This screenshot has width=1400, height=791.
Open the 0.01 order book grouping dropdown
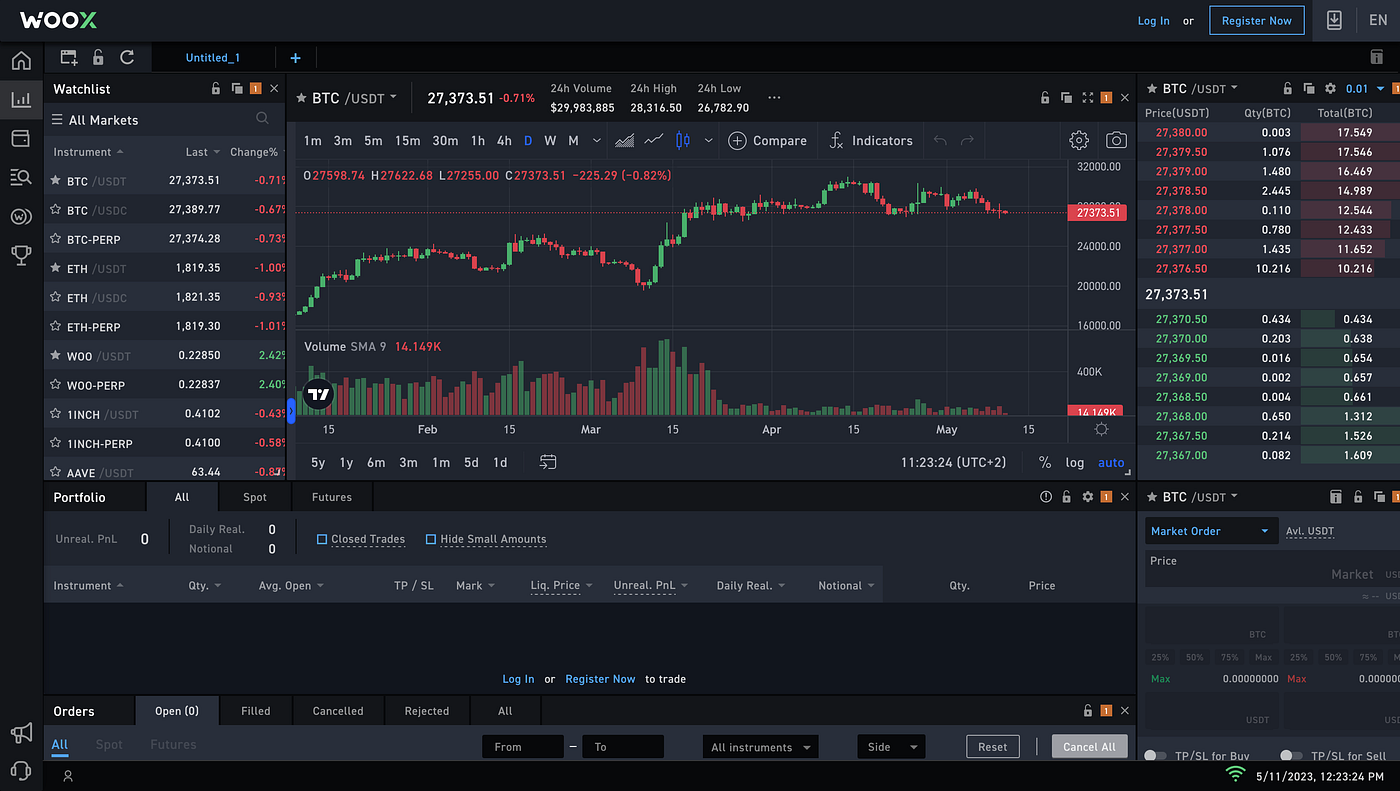click(x=1365, y=89)
